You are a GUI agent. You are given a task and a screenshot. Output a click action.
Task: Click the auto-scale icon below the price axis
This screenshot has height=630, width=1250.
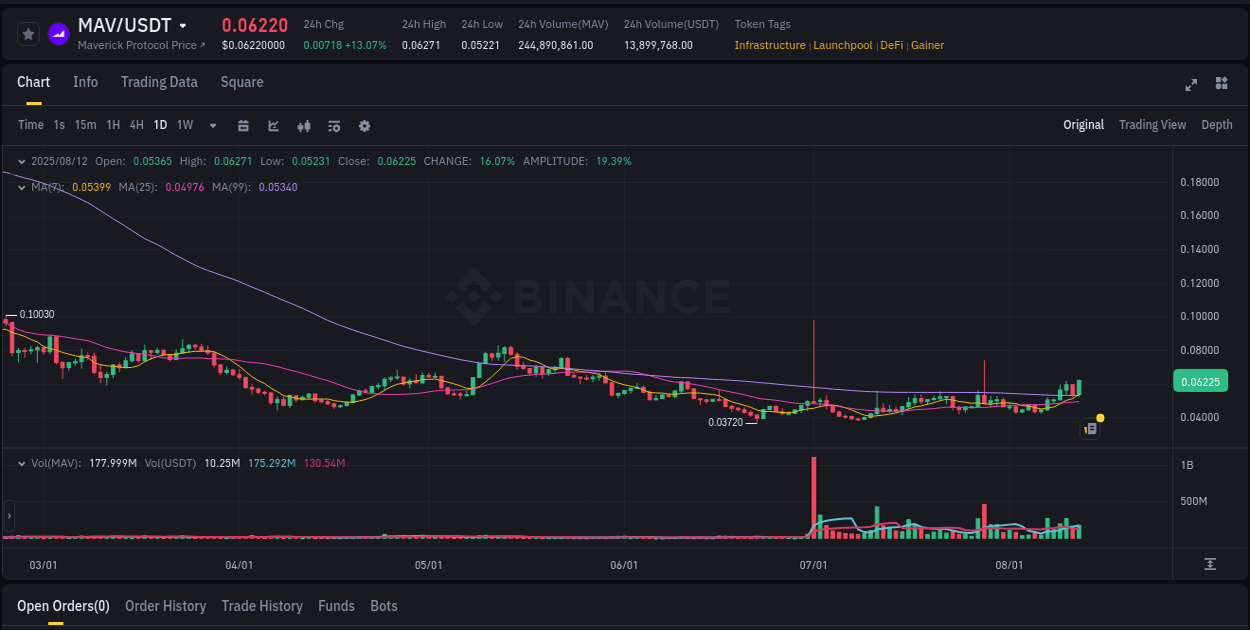click(x=1209, y=564)
